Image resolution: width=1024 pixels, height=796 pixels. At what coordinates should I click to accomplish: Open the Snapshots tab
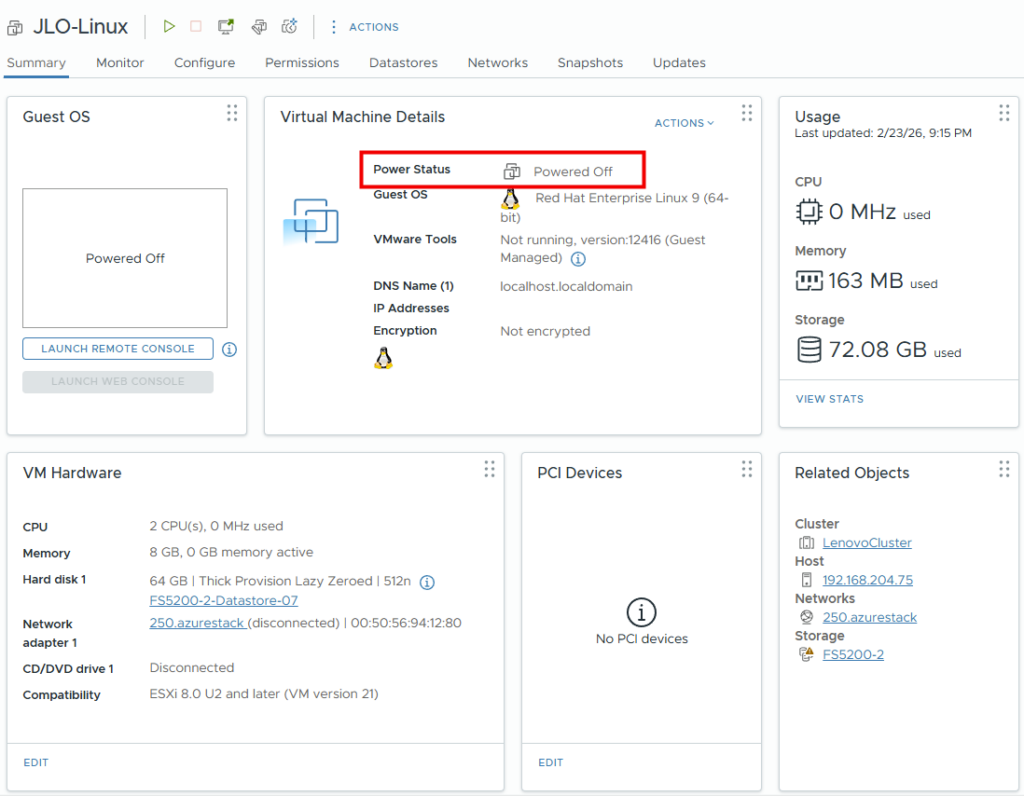click(x=590, y=63)
